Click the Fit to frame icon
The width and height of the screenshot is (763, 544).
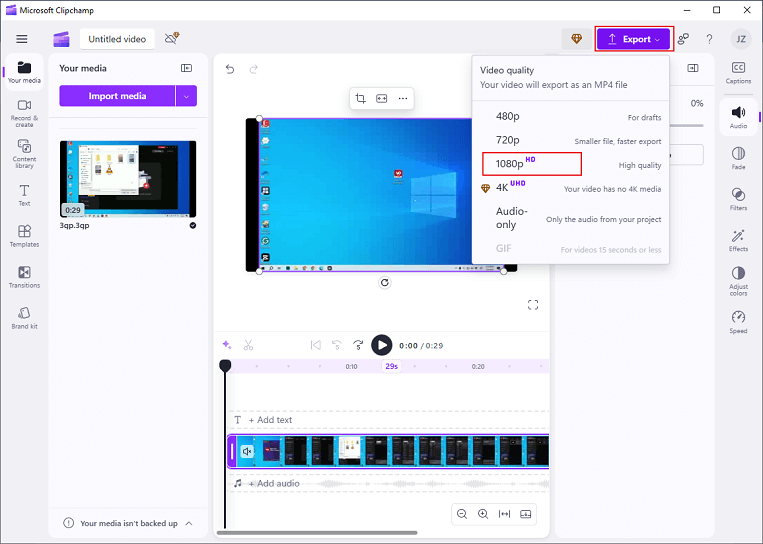pos(382,98)
